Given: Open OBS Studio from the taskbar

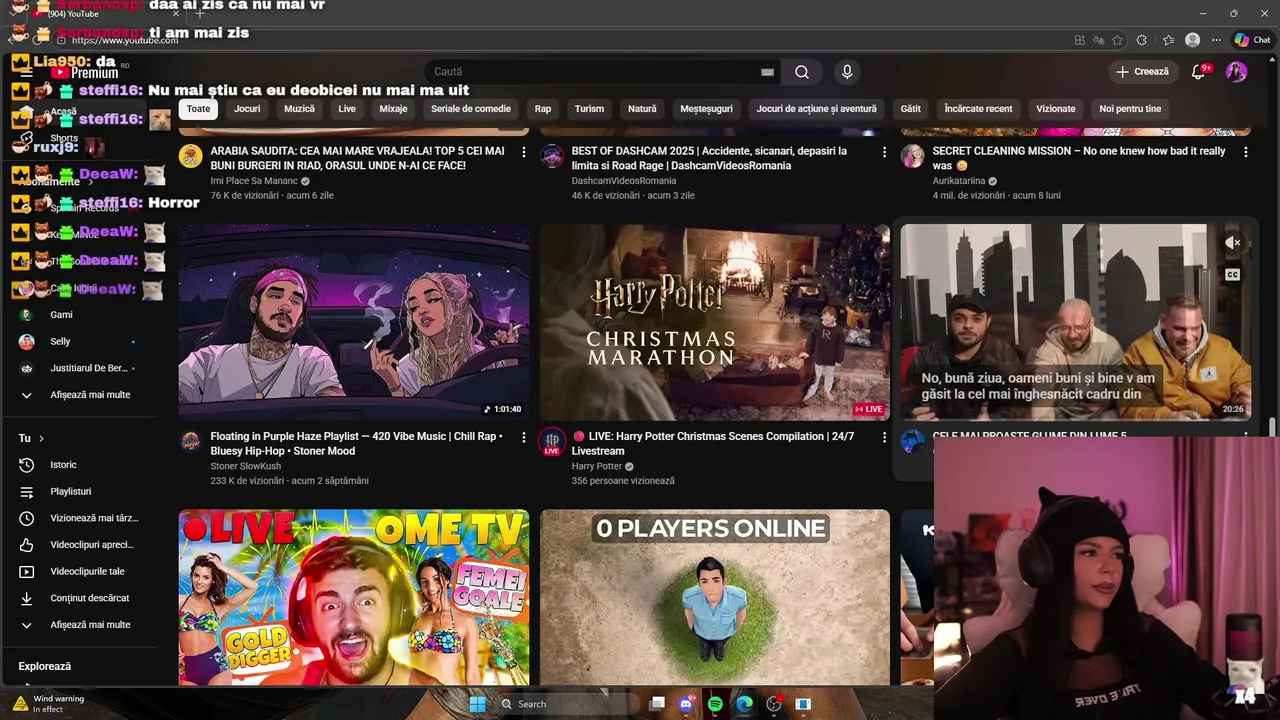Looking at the screenshot, I should click(773, 704).
